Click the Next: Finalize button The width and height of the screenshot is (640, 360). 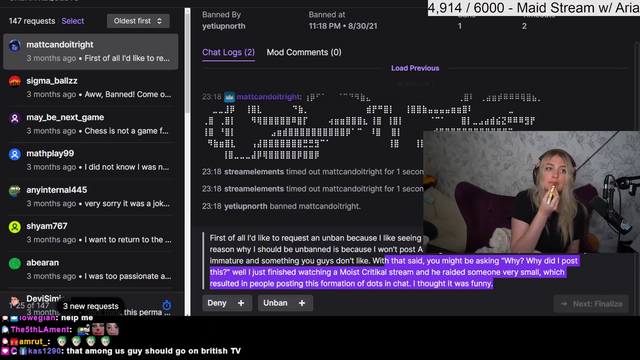click(591, 304)
